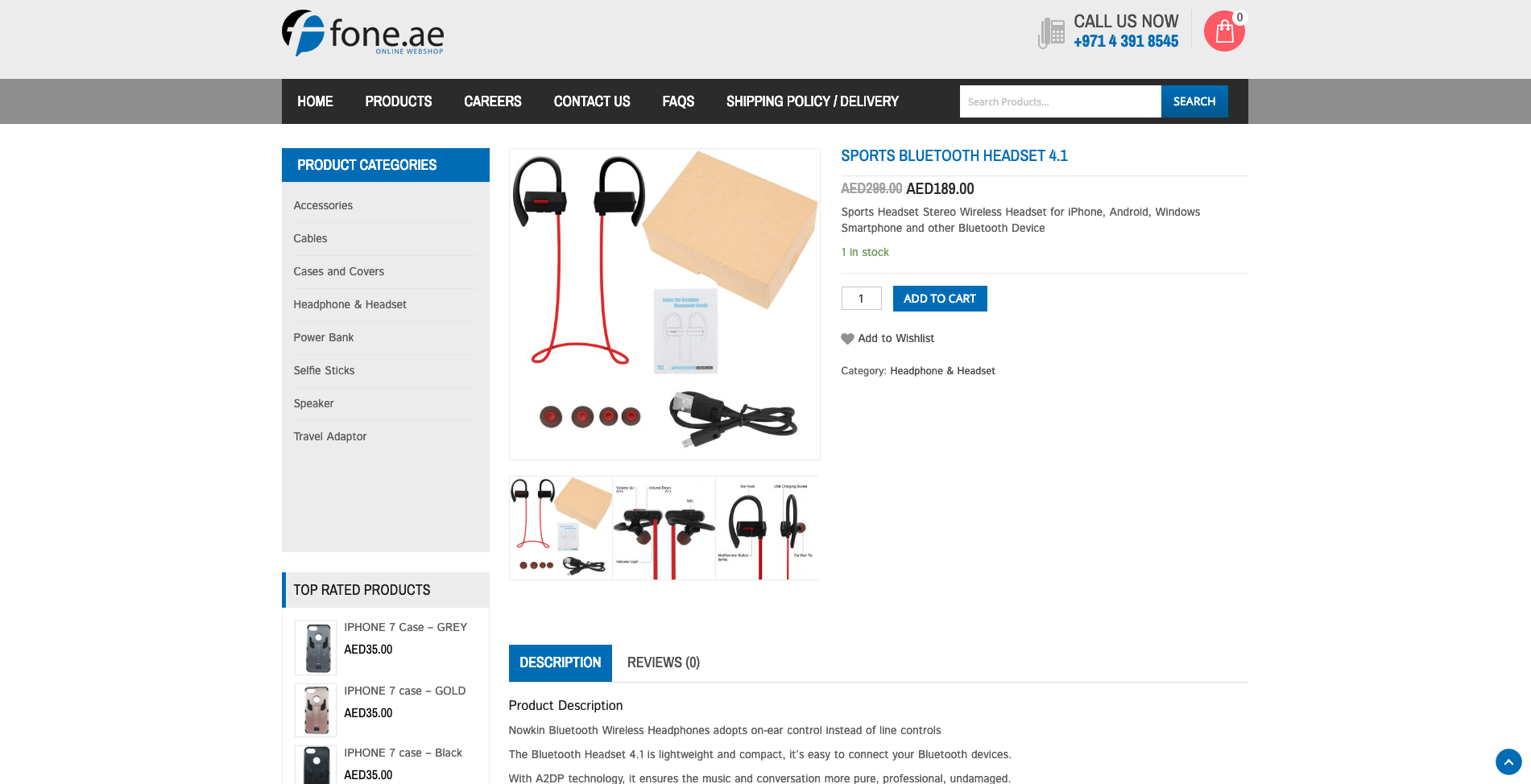Open the shopping cart bag icon

(x=1224, y=31)
